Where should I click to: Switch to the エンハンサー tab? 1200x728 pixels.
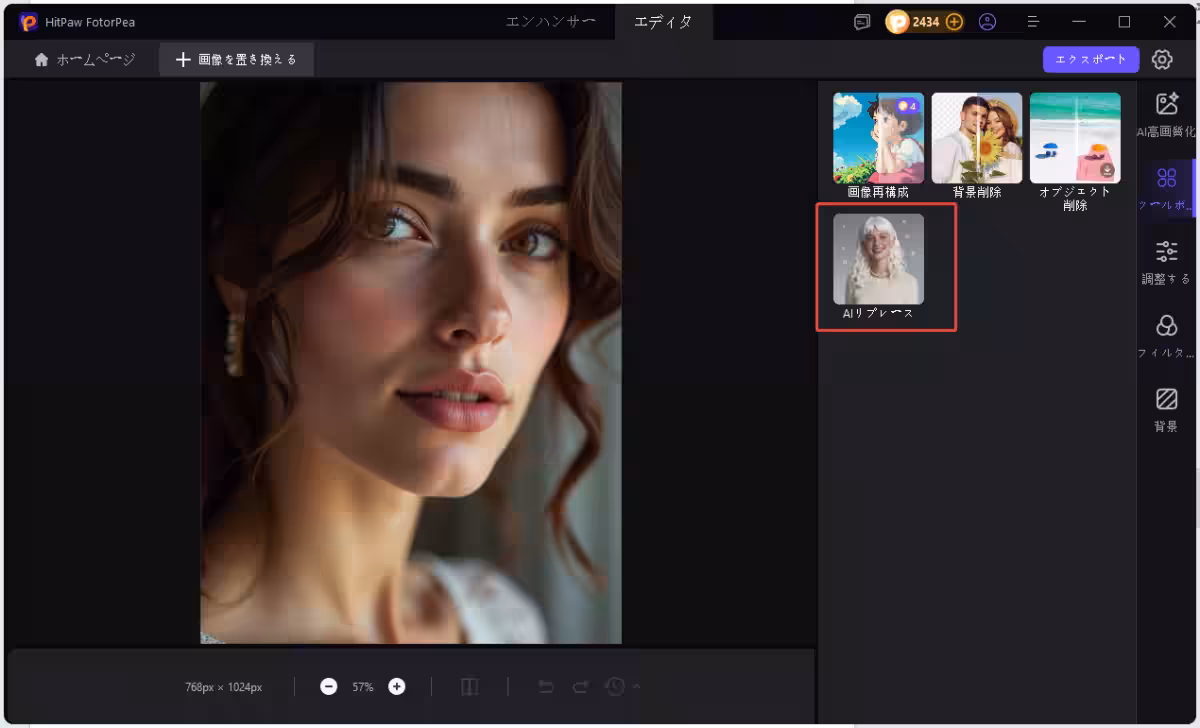(550, 22)
